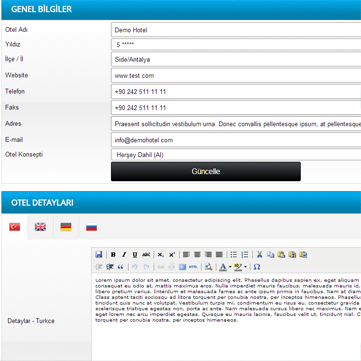Click the Otel Konsepti label
Screen dimensions: 361x361
click(x=24, y=155)
